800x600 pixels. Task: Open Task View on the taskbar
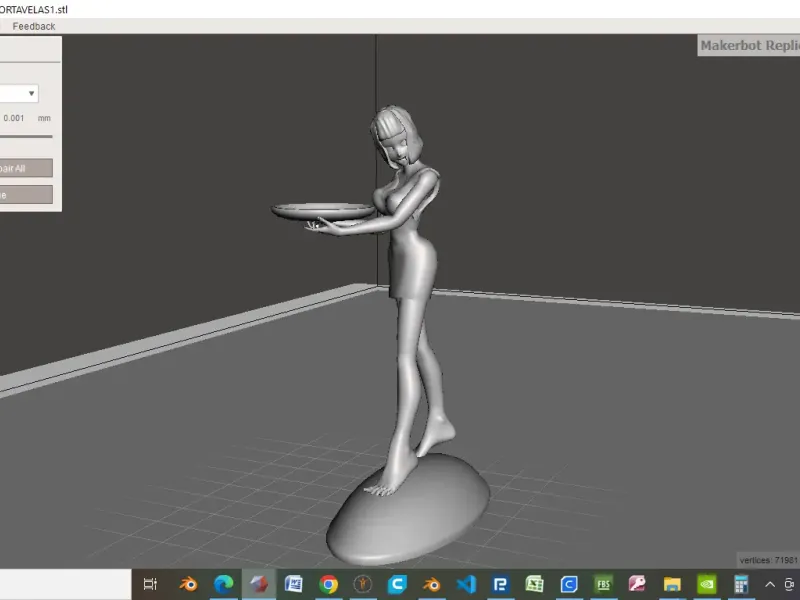click(x=150, y=584)
